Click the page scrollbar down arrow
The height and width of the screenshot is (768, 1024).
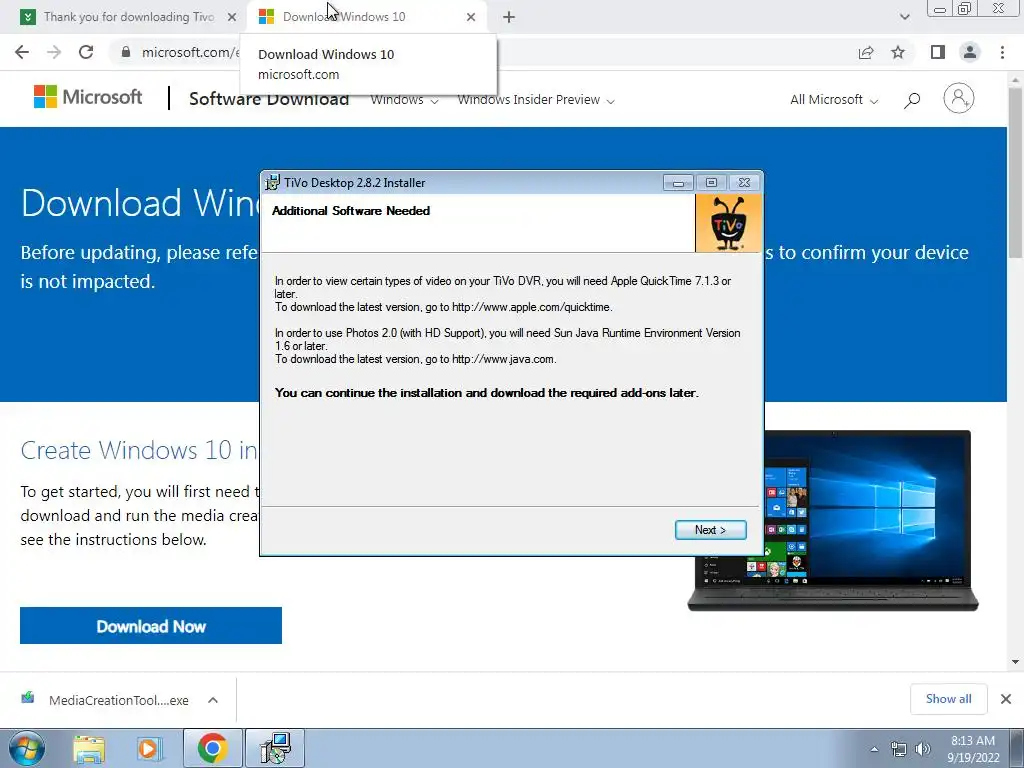(x=1016, y=662)
